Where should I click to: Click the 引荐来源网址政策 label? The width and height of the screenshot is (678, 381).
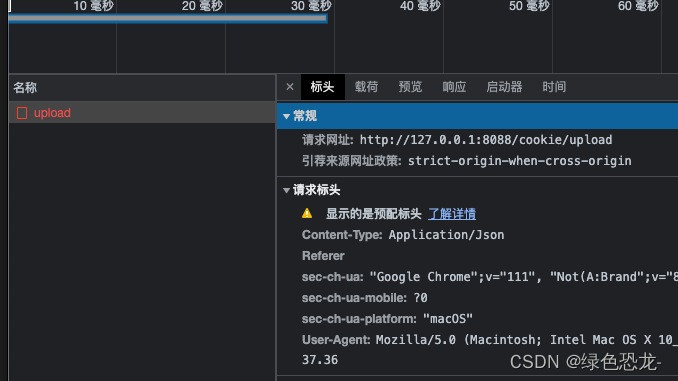point(352,161)
